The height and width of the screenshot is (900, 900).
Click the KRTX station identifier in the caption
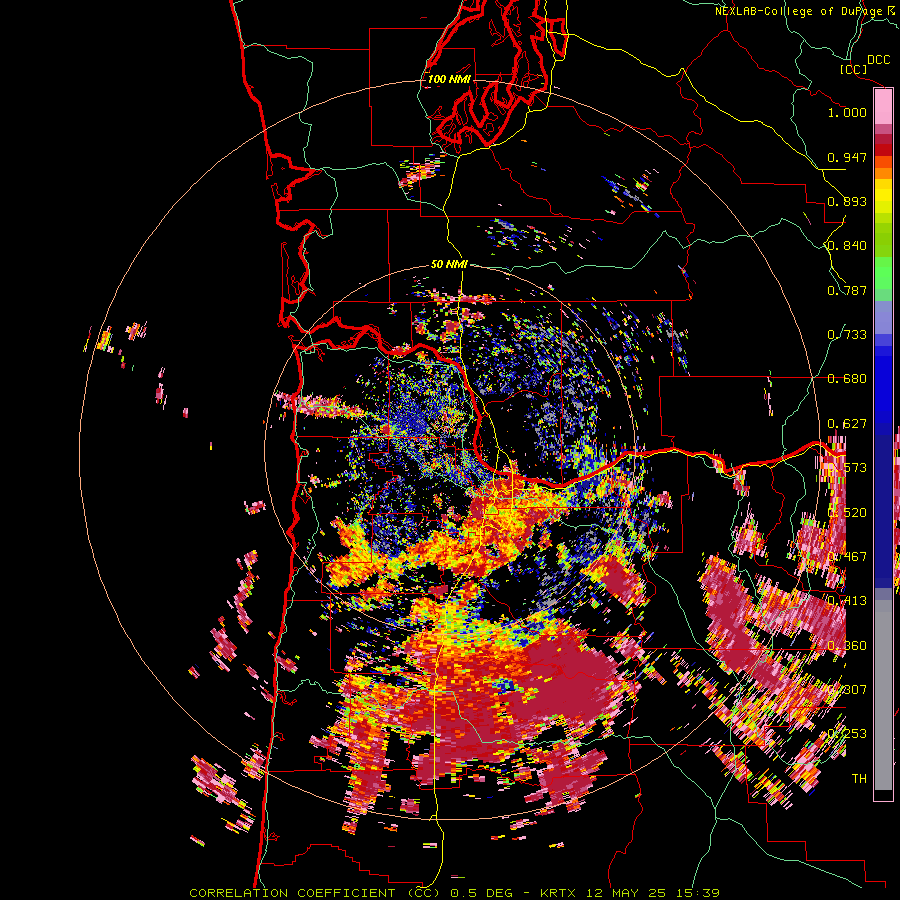tap(560, 893)
